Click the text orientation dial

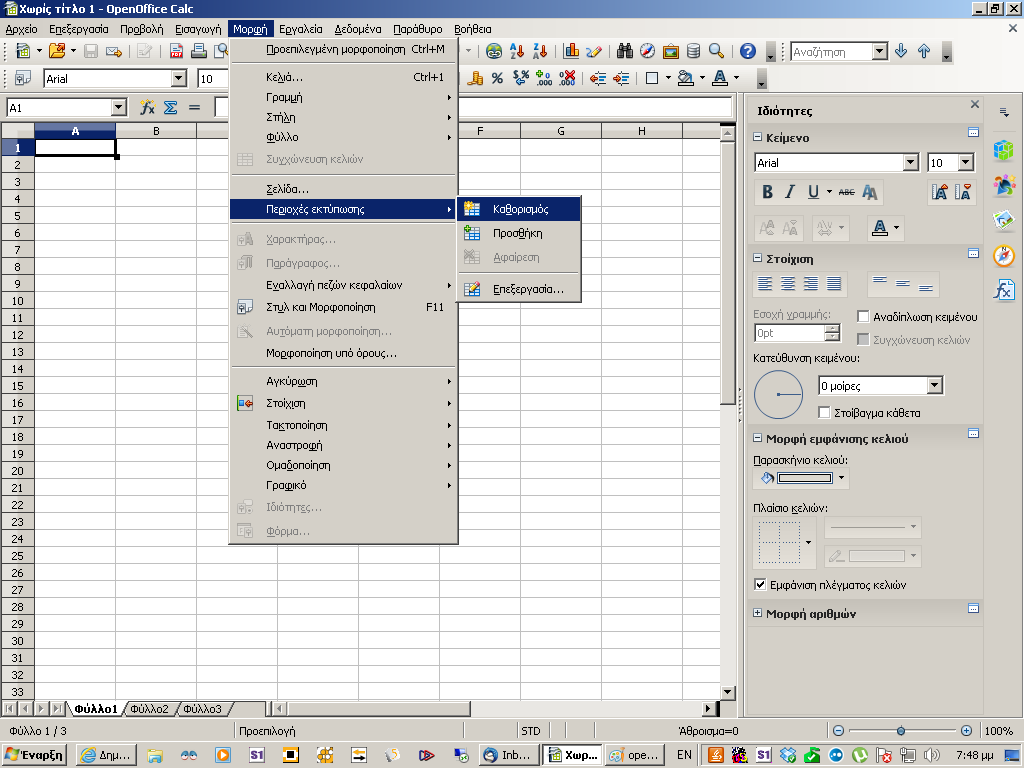point(778,394)
